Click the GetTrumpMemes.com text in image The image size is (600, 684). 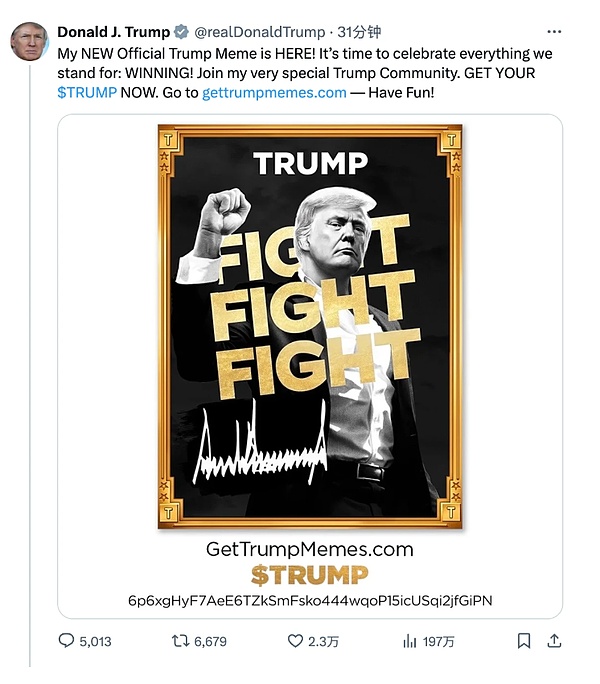coord(309,549)
